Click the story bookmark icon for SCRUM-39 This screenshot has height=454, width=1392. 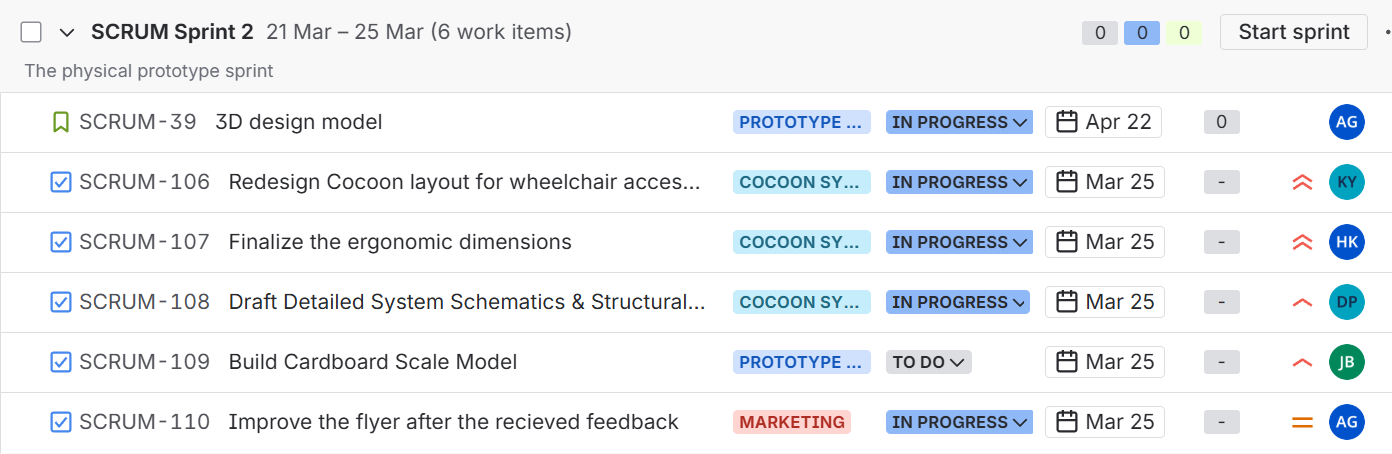point(61,123)
